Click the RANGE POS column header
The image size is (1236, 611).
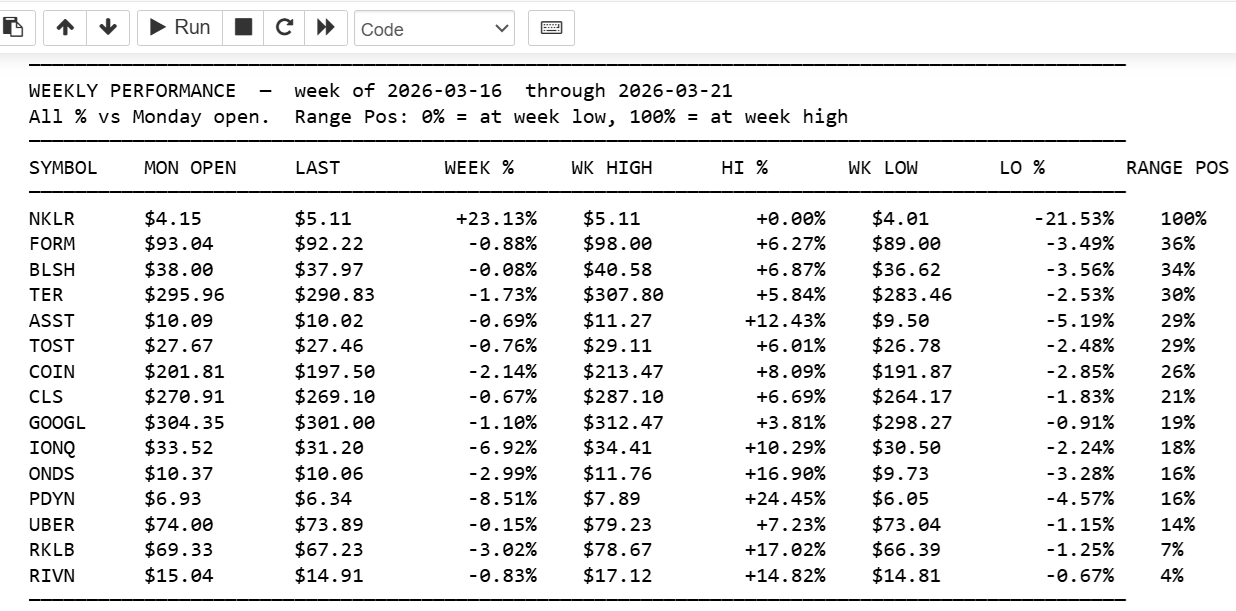[1177, 168]
